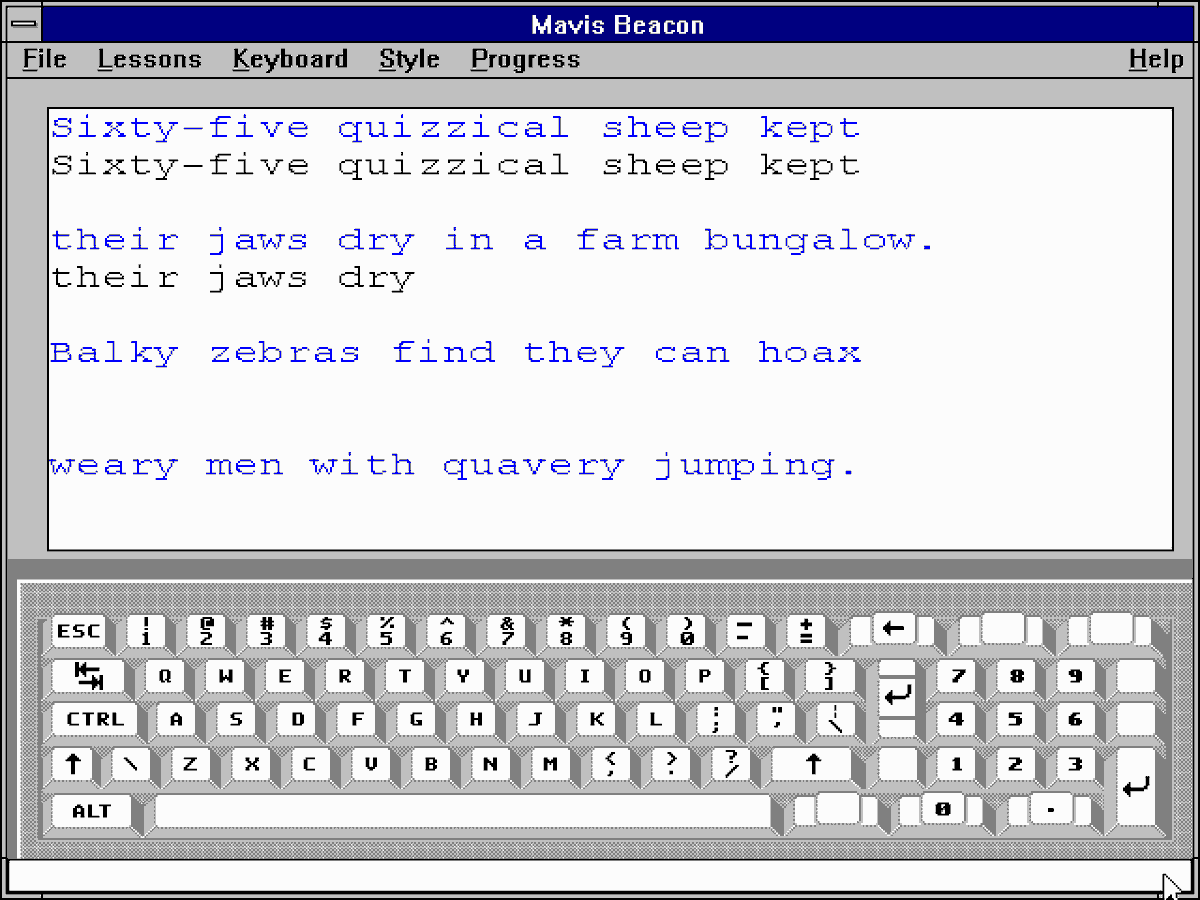
Task: Open the Help menu
Action: pos(1156,60)
